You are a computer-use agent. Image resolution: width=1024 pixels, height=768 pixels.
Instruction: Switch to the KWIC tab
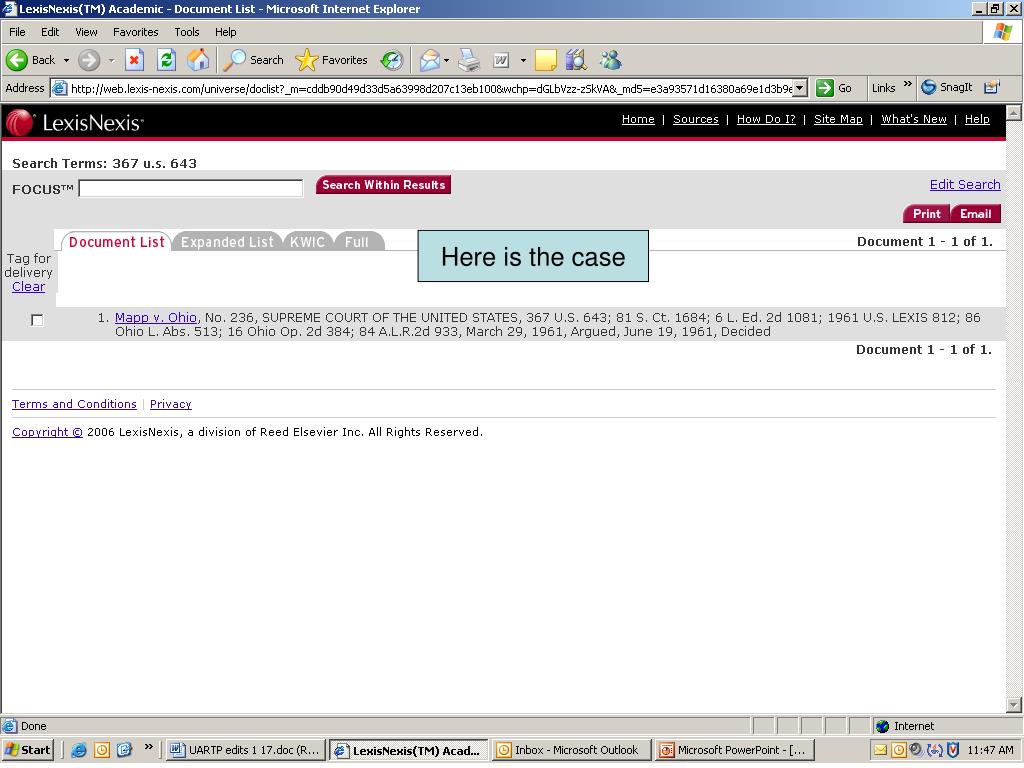click(x=307, y=242)
